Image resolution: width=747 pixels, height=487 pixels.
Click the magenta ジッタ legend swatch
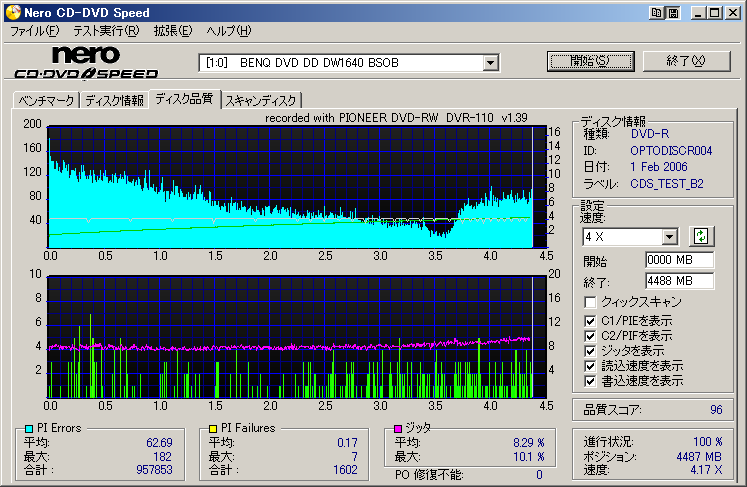click(398, 428)
